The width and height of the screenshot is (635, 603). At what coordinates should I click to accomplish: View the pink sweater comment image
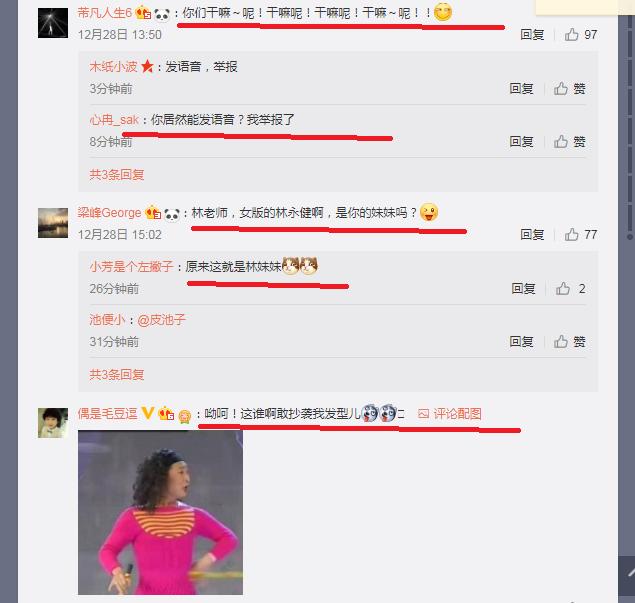pos(160,512)
